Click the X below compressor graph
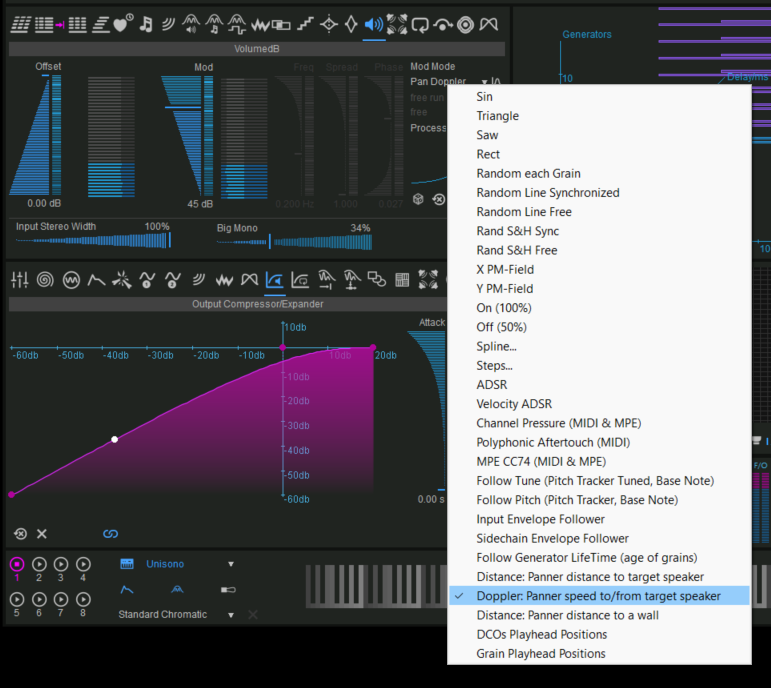Screen dimensions: 771x688 tap(42, 534)
